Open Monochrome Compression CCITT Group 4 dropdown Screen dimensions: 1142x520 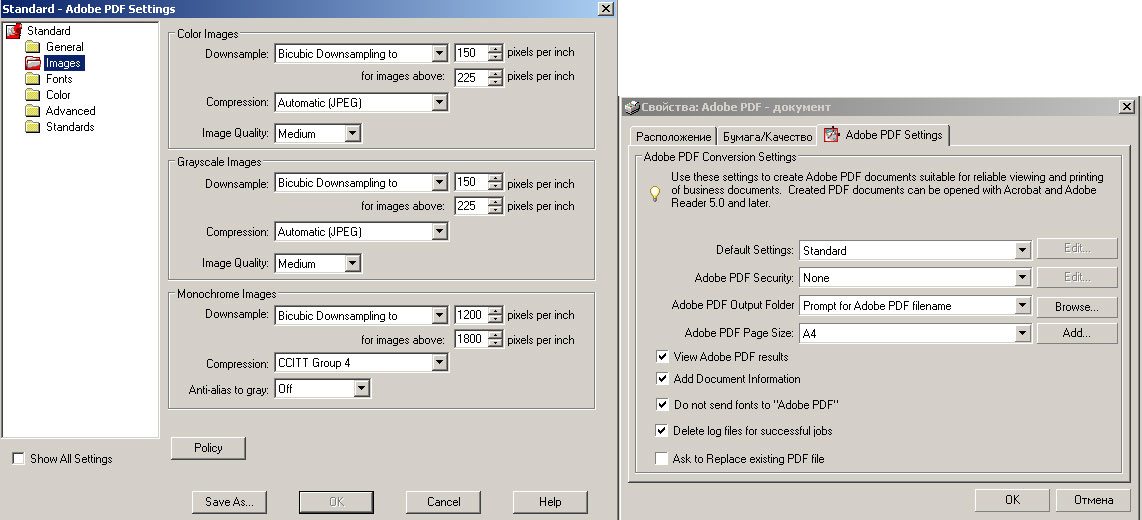click(x=439, y=363)
